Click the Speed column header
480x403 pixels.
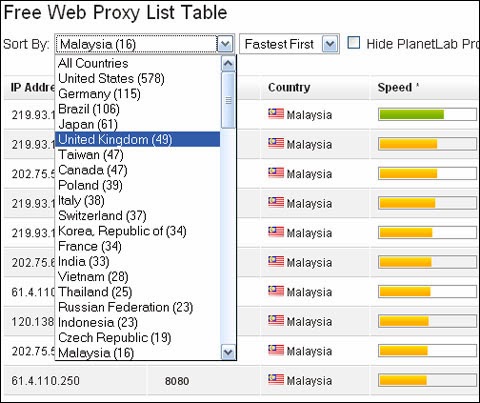tap(395, 88)
